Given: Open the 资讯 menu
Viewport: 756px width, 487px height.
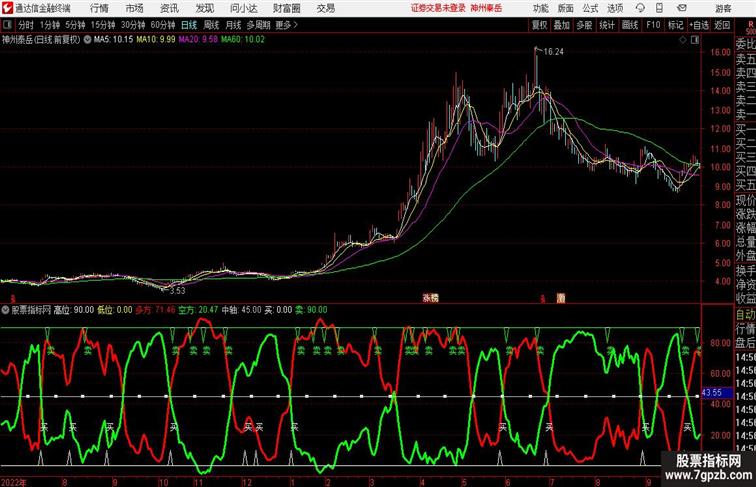Looking at the screenshot, I should coord(169,8).
